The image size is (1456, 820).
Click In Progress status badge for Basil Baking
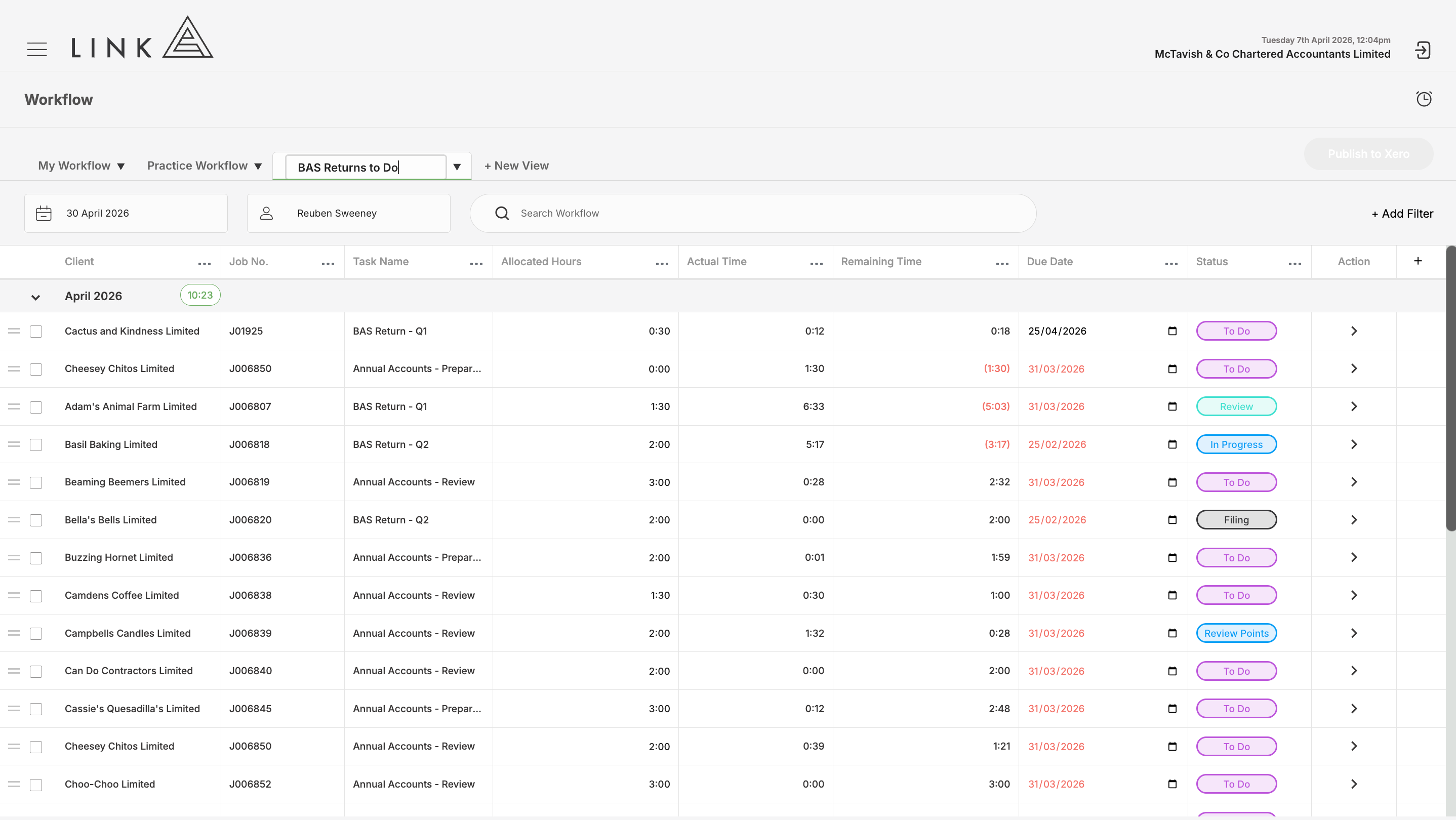pos(1236,444)
